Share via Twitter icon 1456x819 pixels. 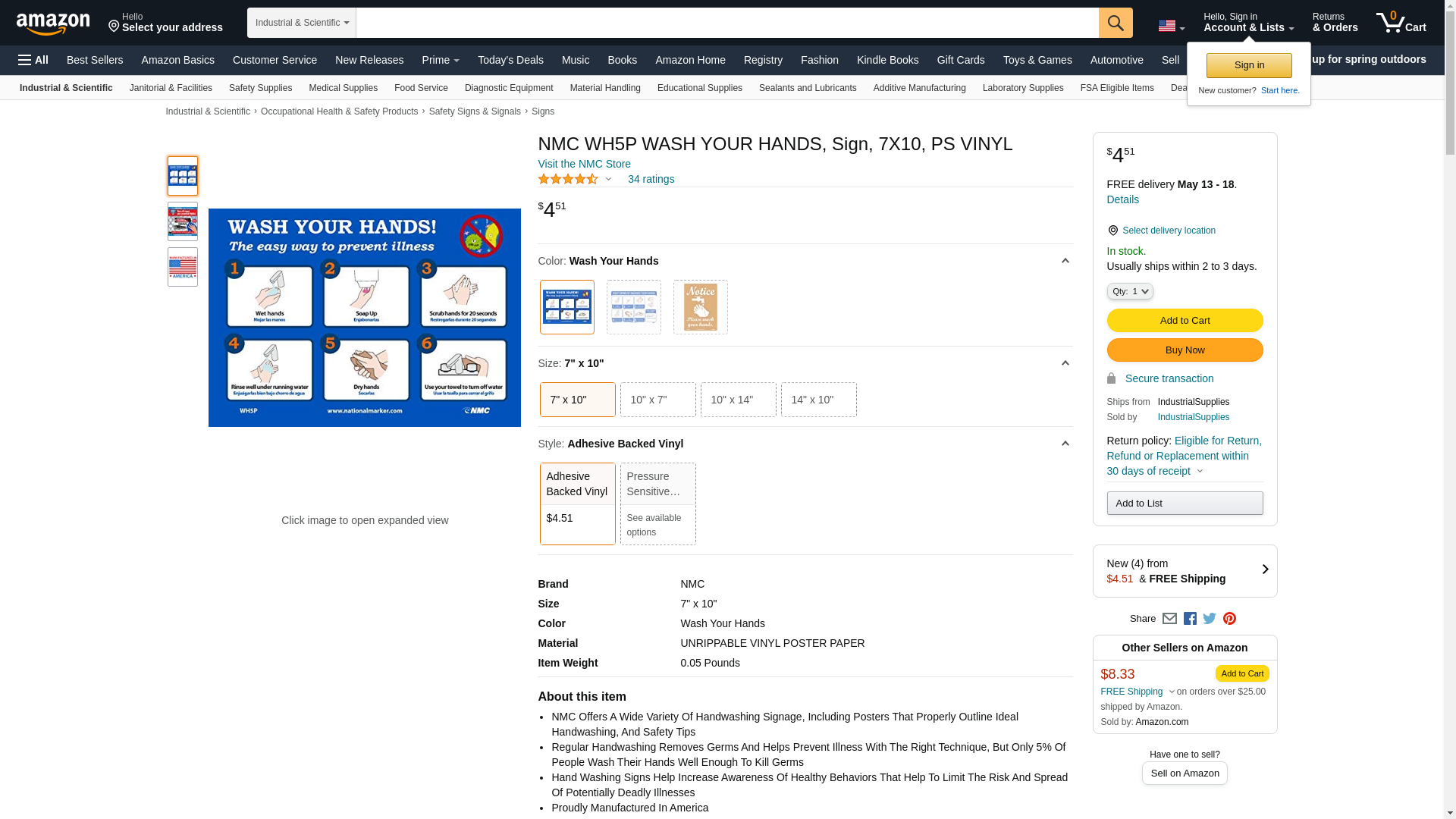[1210, 619]
